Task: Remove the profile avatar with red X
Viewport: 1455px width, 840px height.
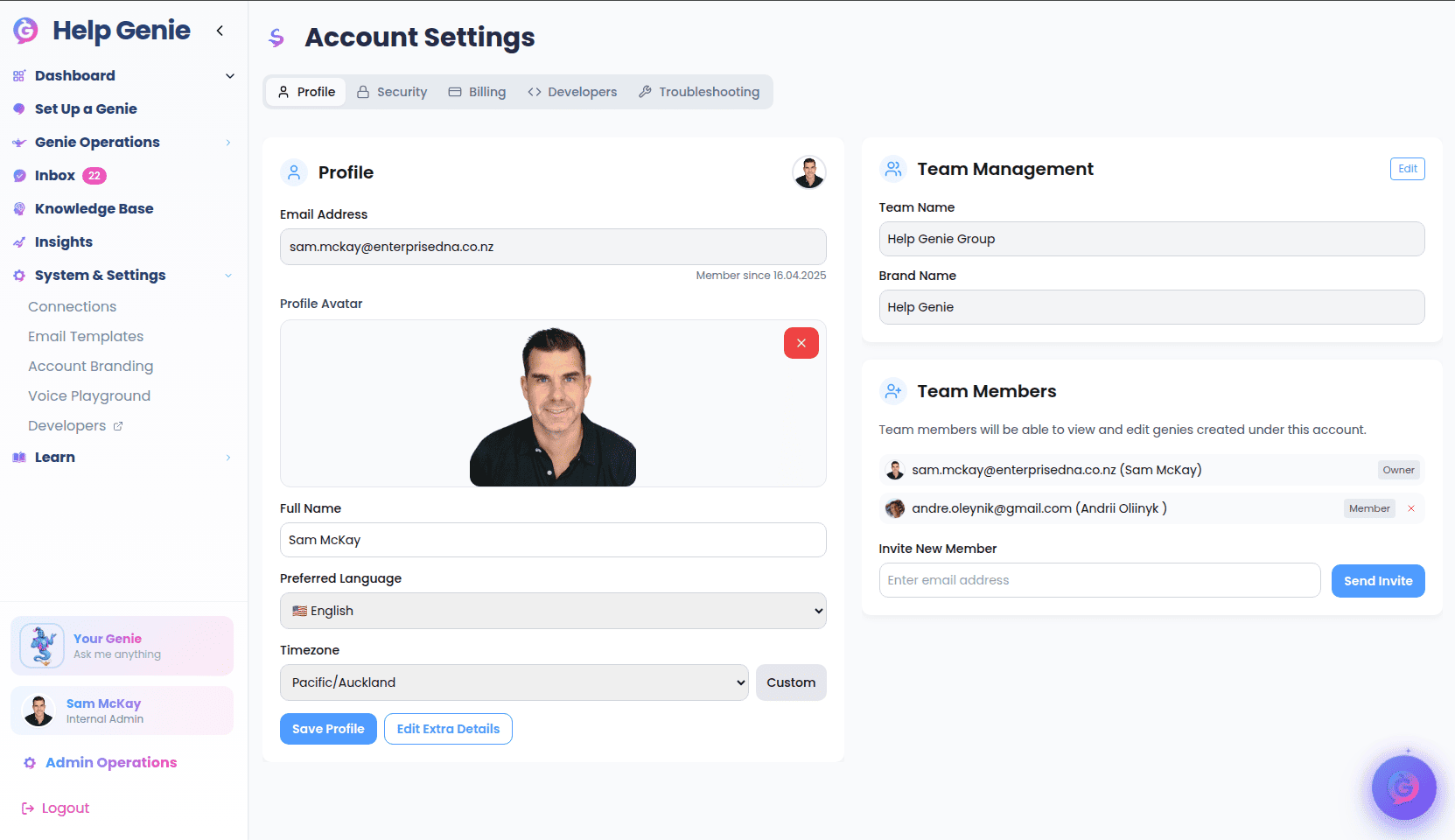Action: pyautogui.click(x=801, y=343)
